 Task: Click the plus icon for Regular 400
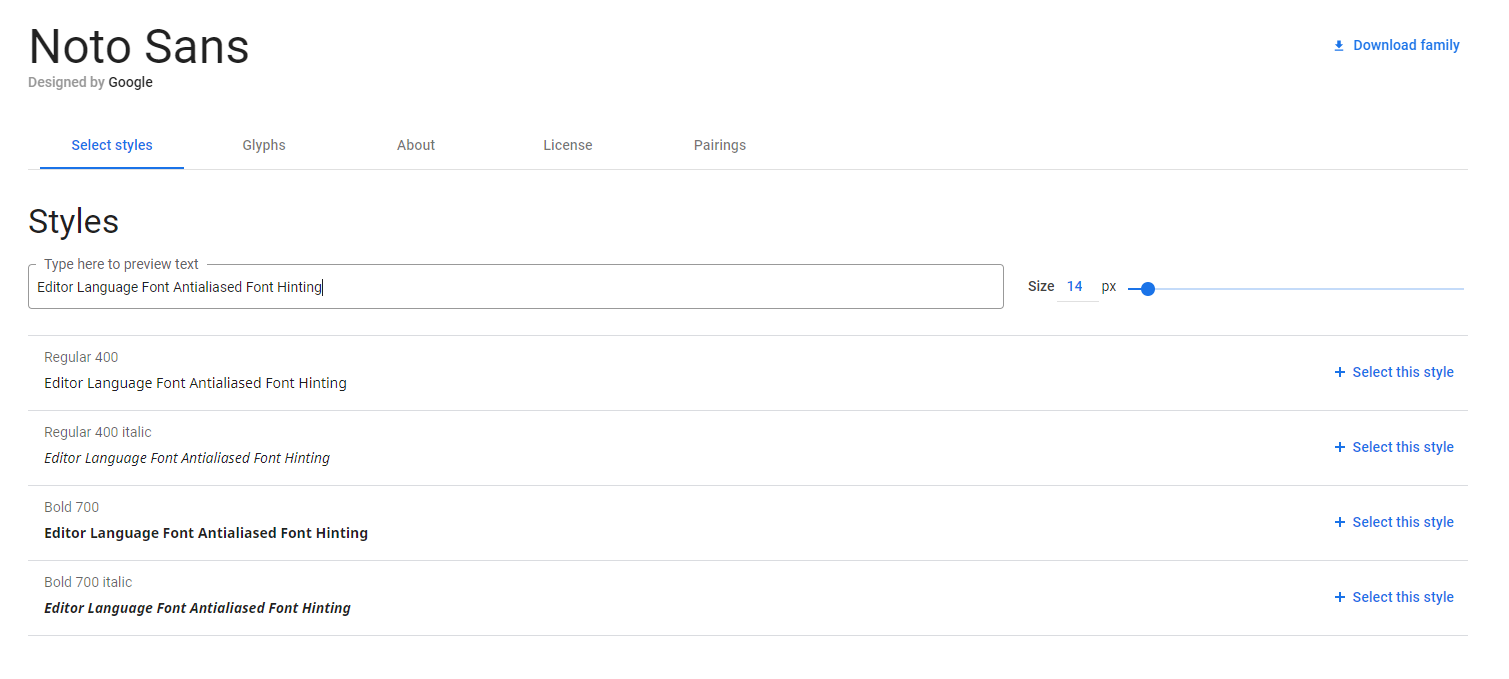pos(1340,372)
